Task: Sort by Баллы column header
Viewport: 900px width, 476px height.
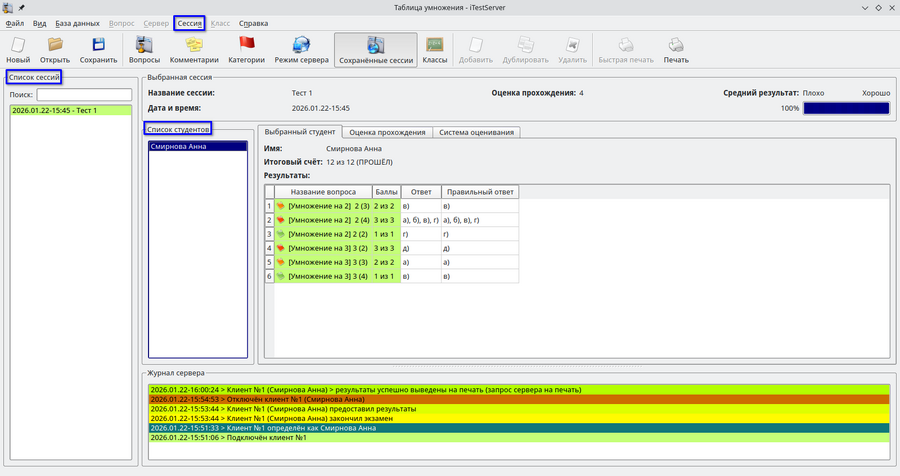Action: coord(386,191)
